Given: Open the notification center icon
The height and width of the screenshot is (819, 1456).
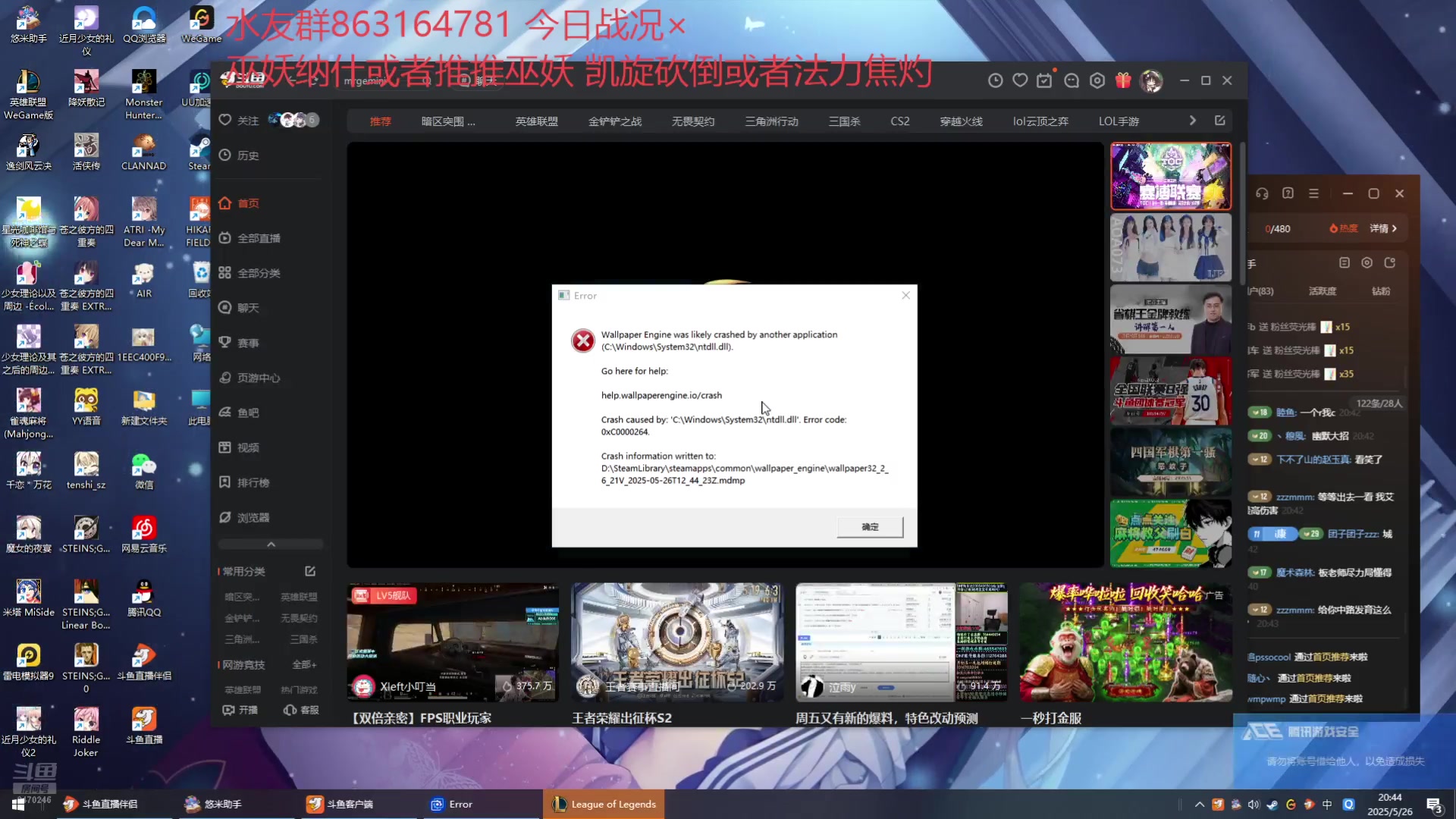Looking at the screenshot, I should click(x=1434, y=805).
